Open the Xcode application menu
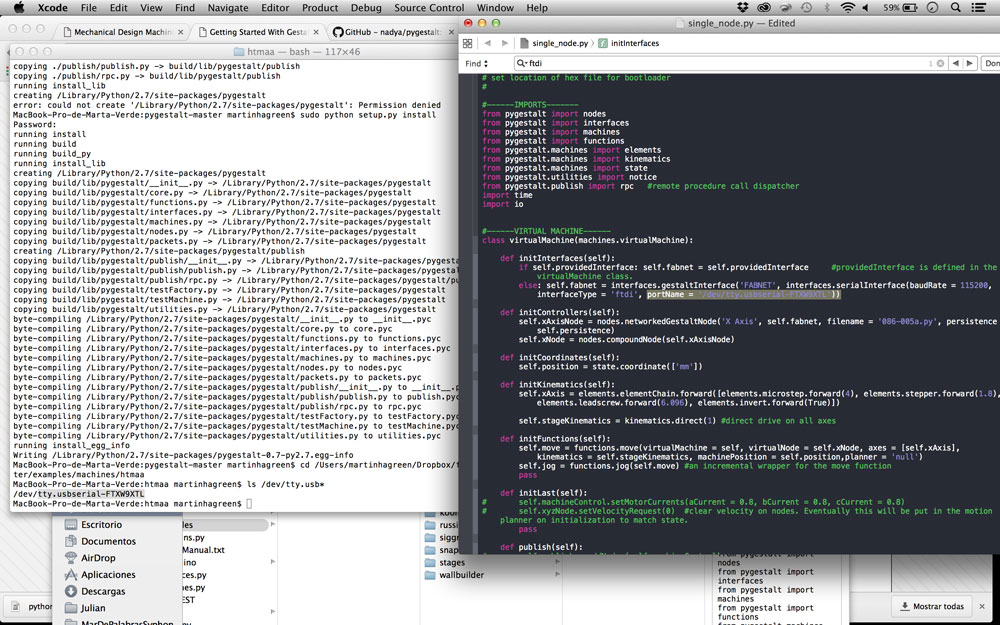Viewport: 1000px width, 625px height. (x=52, y=8)
